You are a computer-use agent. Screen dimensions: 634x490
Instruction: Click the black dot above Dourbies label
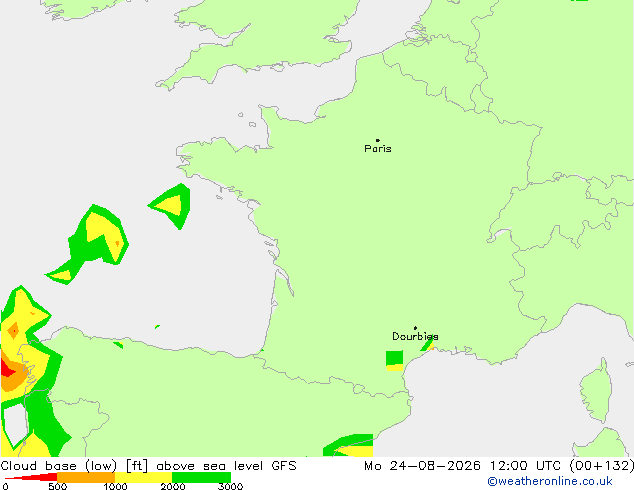415,328
